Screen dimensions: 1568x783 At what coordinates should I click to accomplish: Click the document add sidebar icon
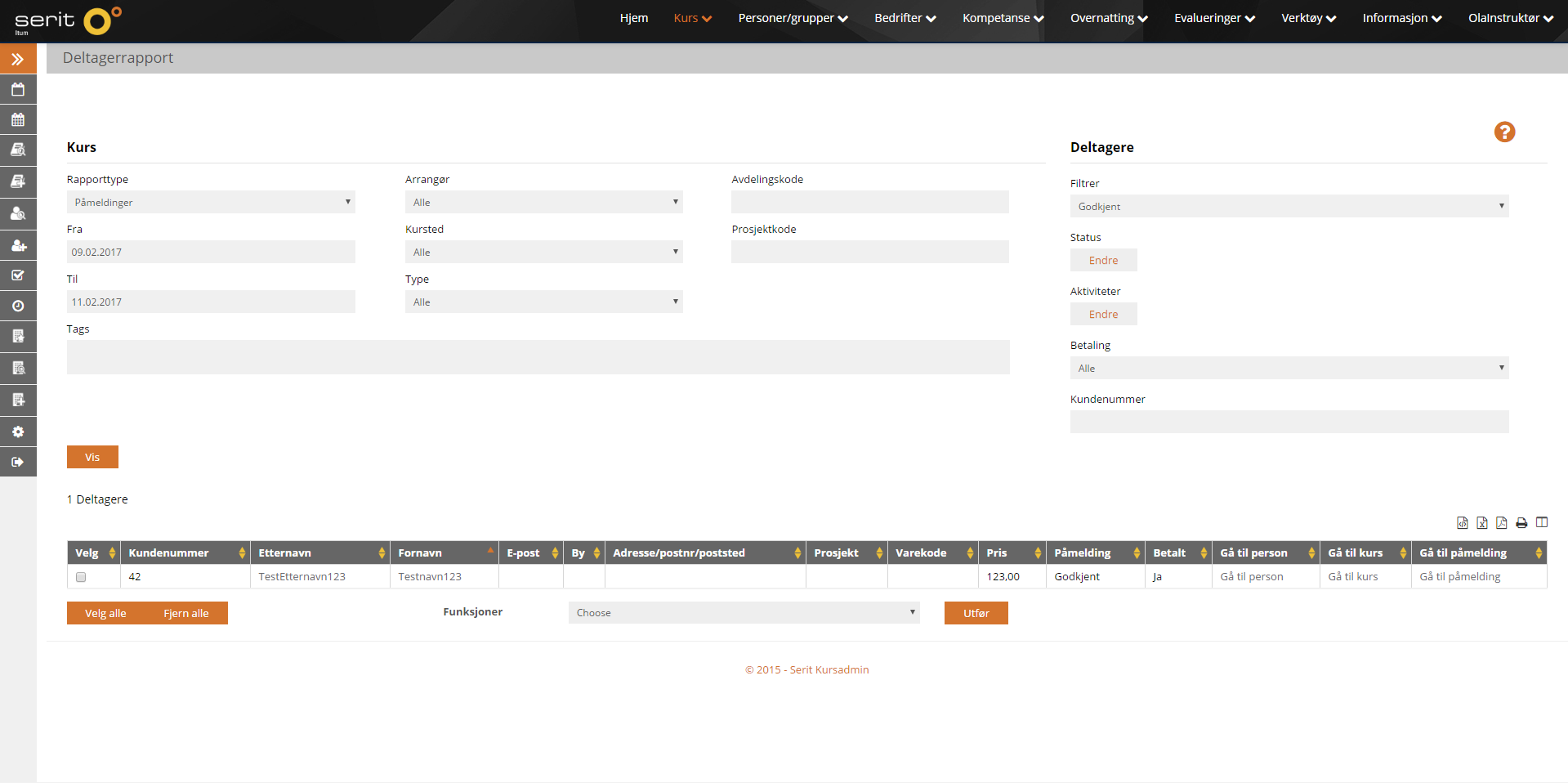pos(18,400)
